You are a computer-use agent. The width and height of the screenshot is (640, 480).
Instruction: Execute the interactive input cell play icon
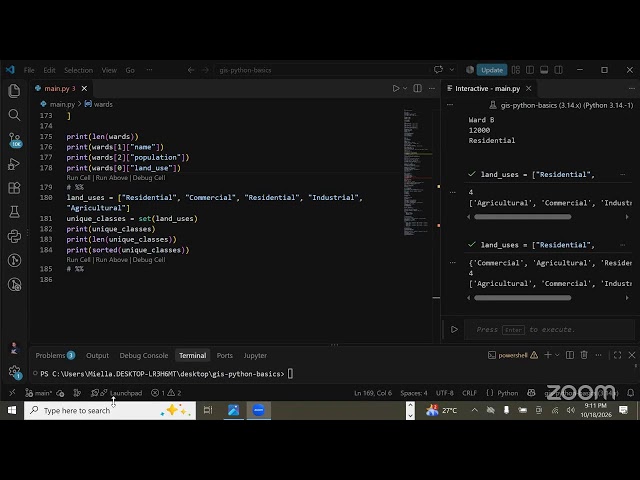(x=454, y=329)
